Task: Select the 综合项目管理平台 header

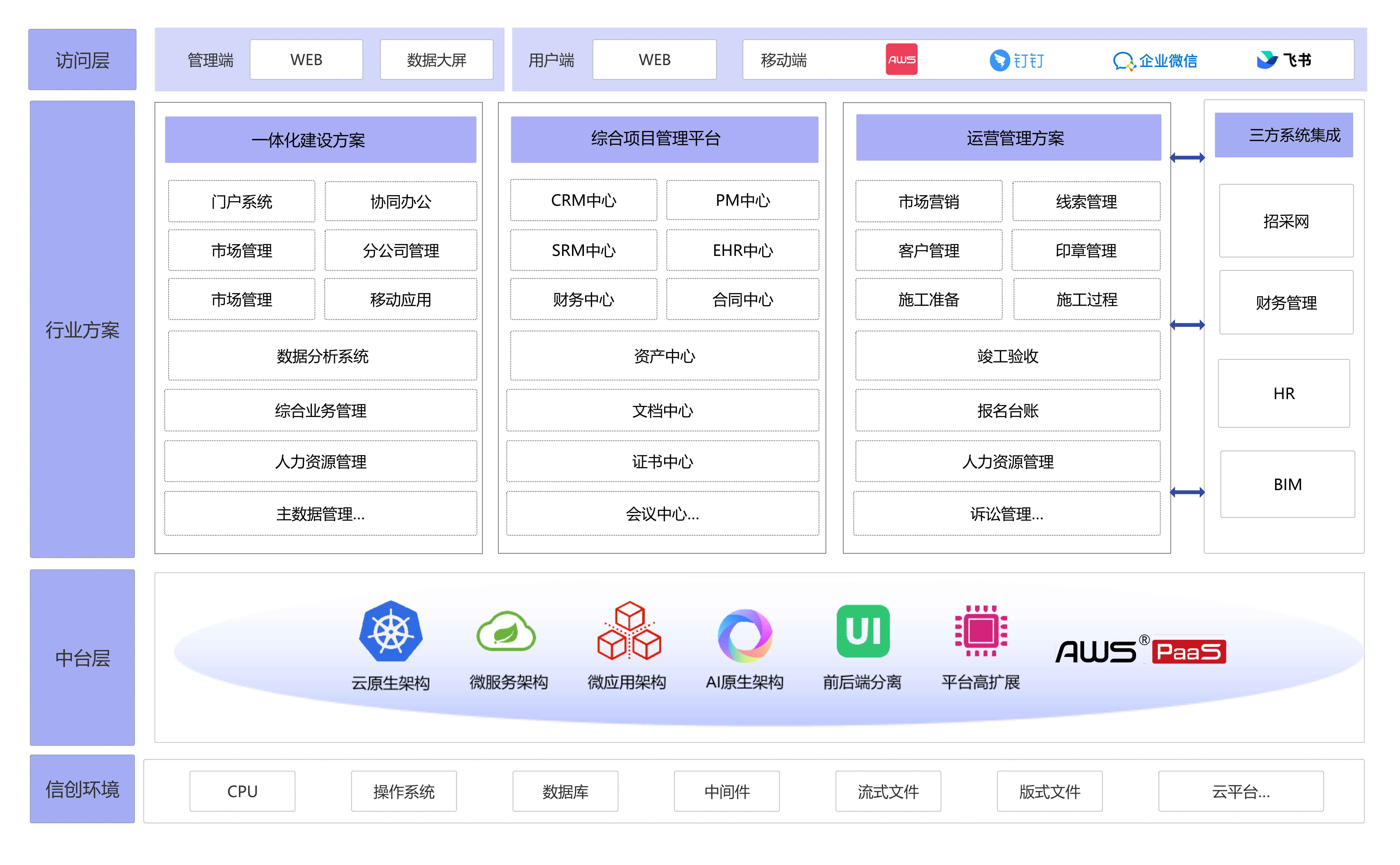Action: tap(664, 139)
